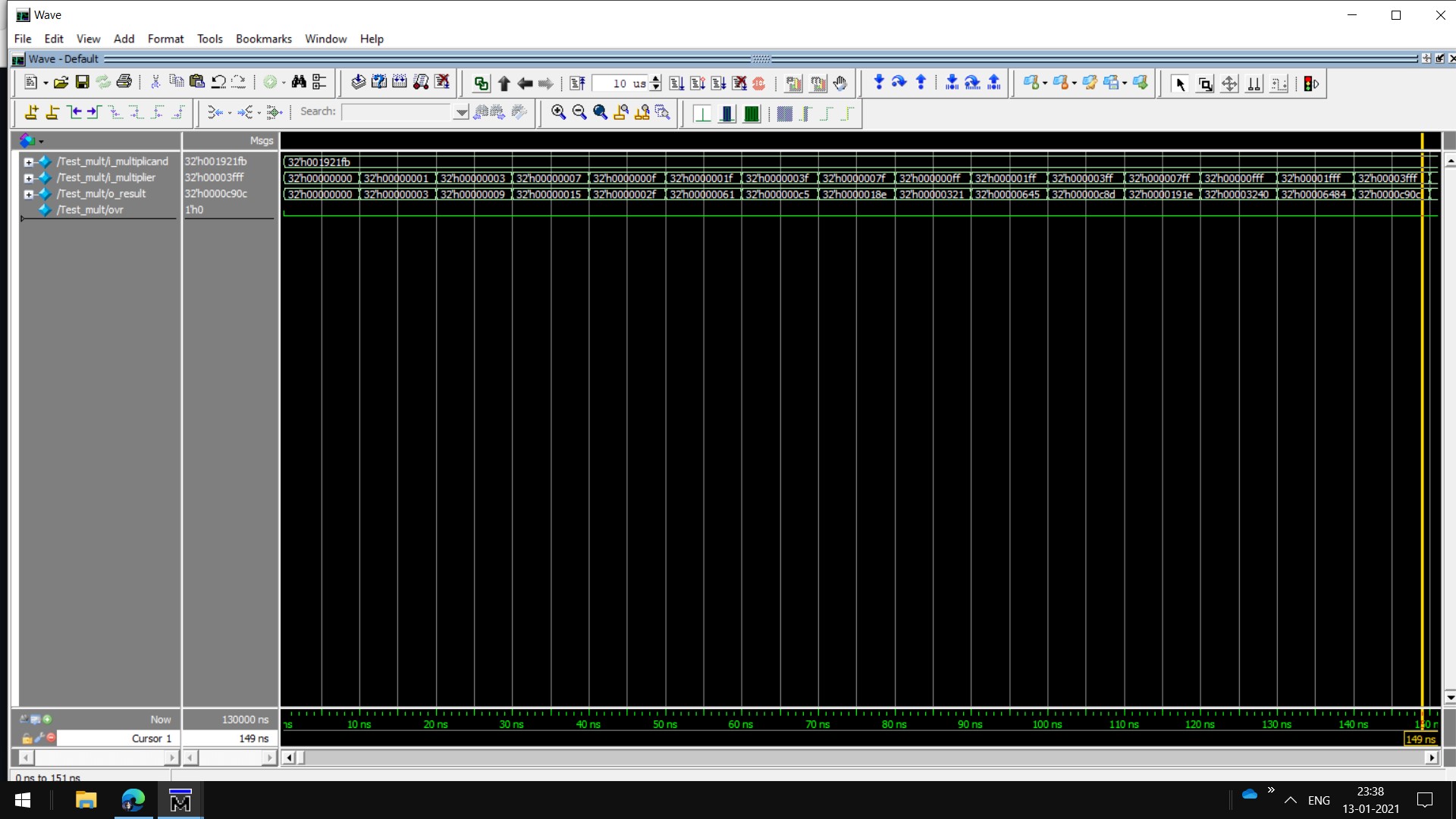Click the hand Break simulation icon
The image size is (1456, 819).
coord(839,83)
